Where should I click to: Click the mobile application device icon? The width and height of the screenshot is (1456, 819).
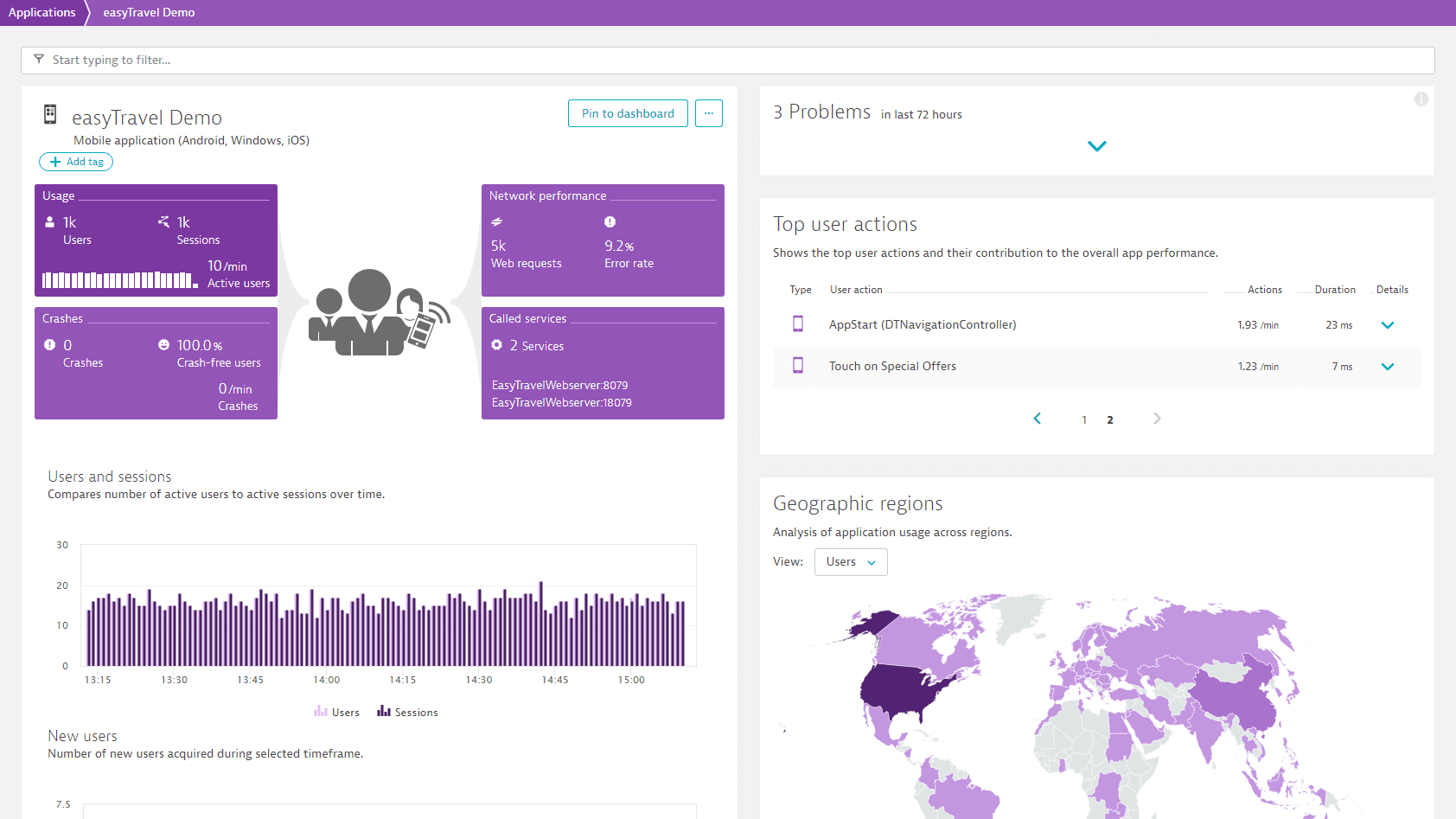point(50,114)
